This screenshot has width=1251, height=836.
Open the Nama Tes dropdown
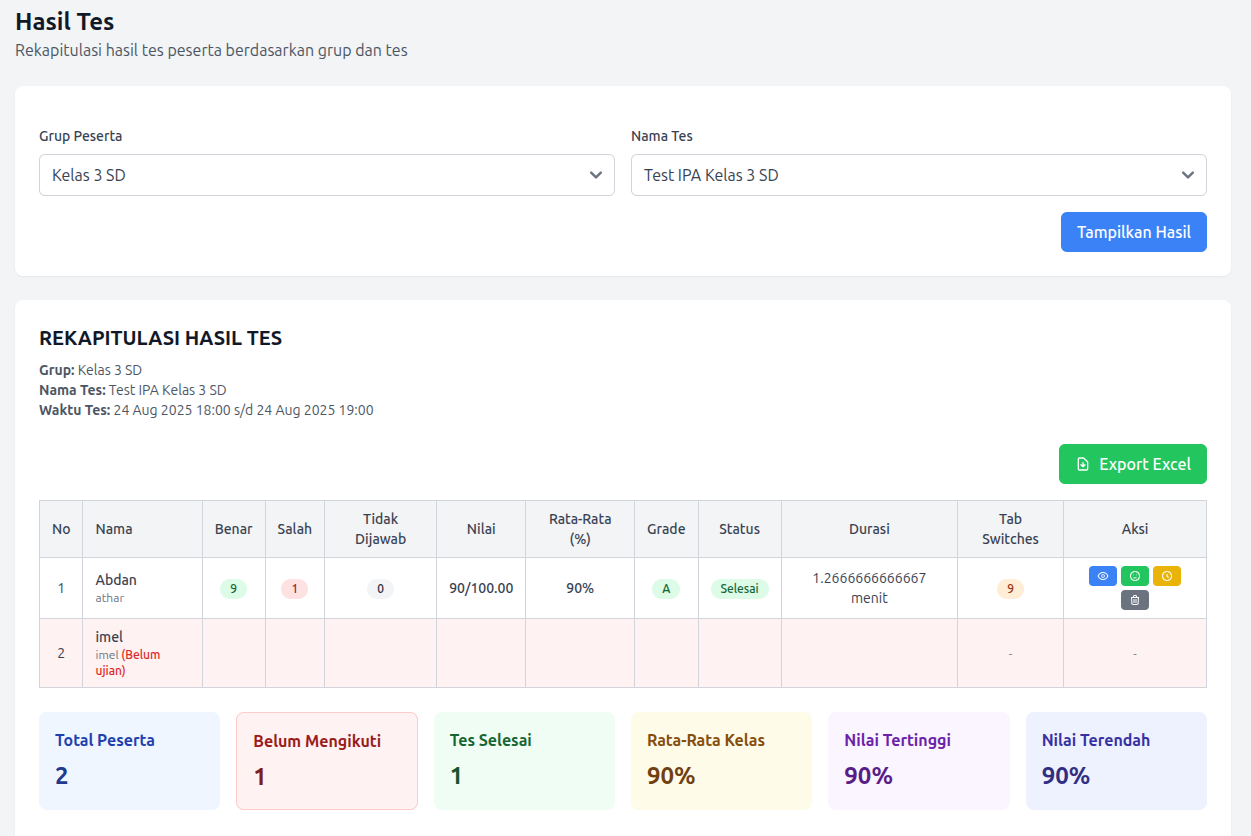918,174
